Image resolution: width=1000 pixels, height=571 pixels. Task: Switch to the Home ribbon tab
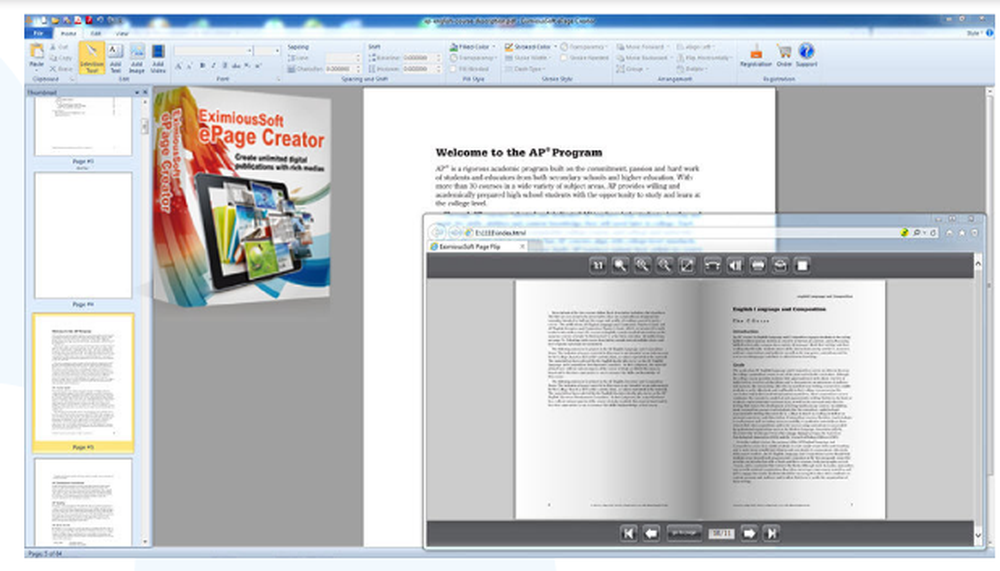68,33
